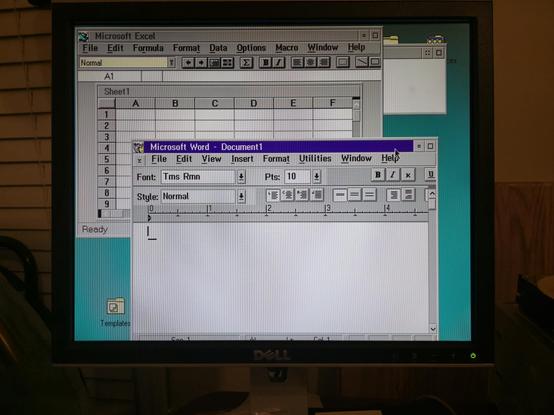Open Excel Help menu
554x415 pixels.
356,47
